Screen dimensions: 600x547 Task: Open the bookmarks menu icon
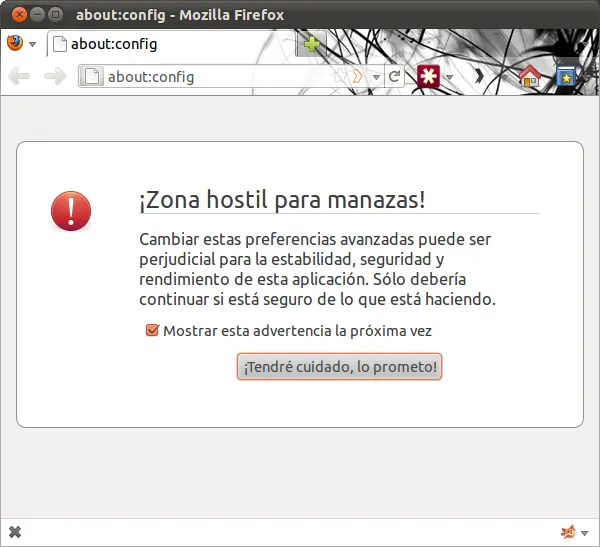(x=566, y=75)
